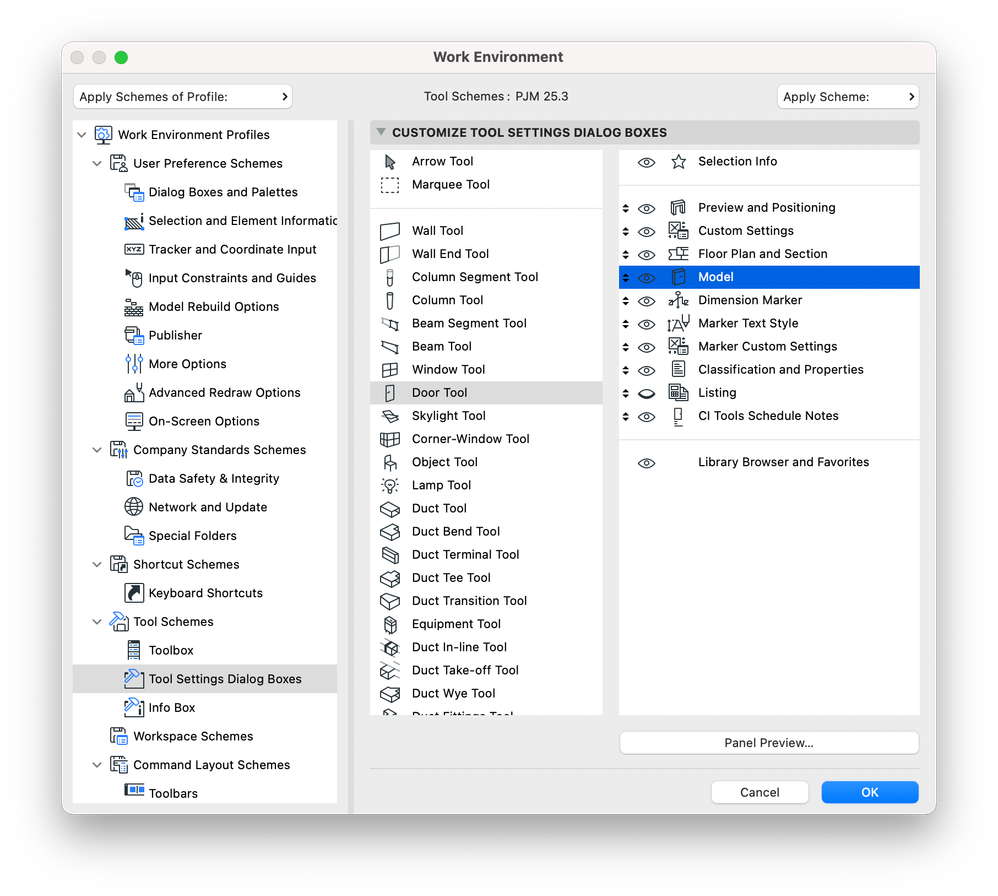Collapse the Shortcut Schemes branch

pyautogui.click(x=97, y=564)
